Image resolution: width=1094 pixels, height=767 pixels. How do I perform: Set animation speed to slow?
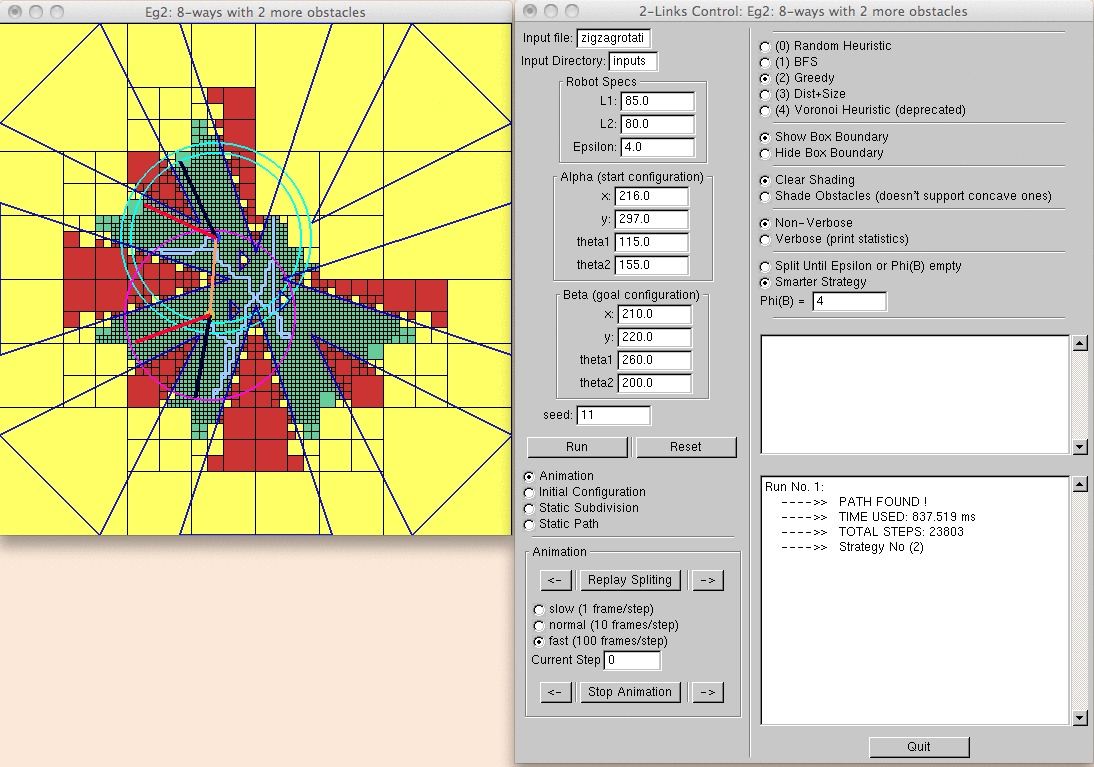pos(540,609)
